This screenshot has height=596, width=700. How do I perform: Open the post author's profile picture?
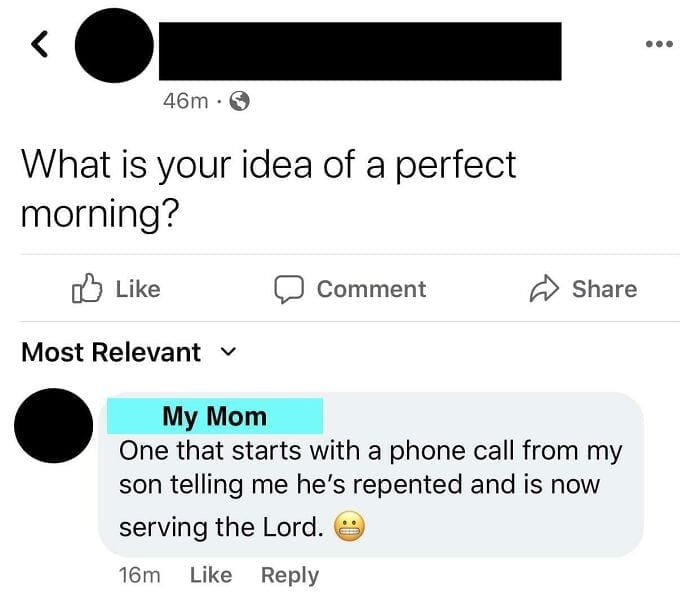114,45
